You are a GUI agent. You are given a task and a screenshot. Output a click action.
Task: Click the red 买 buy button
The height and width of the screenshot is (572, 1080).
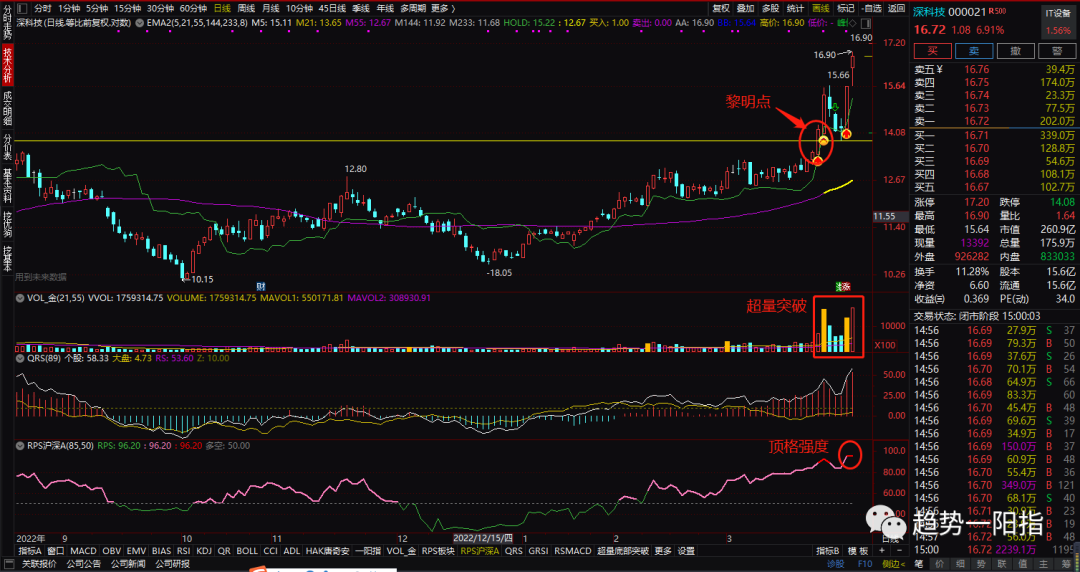click(933, 51)
